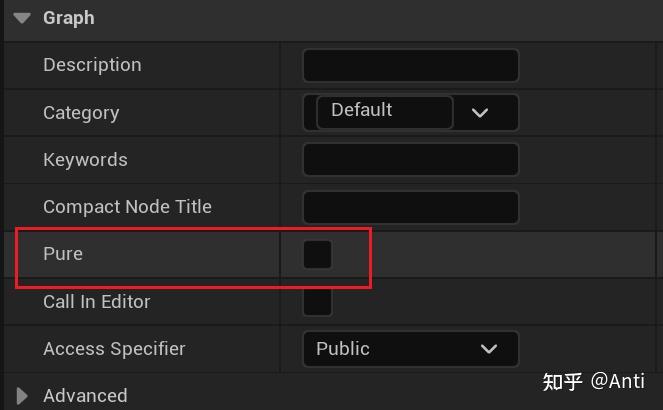Screen dimensions: 663x410
Task: Click the Compact Node Title field
Action: [x=410, y=207]
